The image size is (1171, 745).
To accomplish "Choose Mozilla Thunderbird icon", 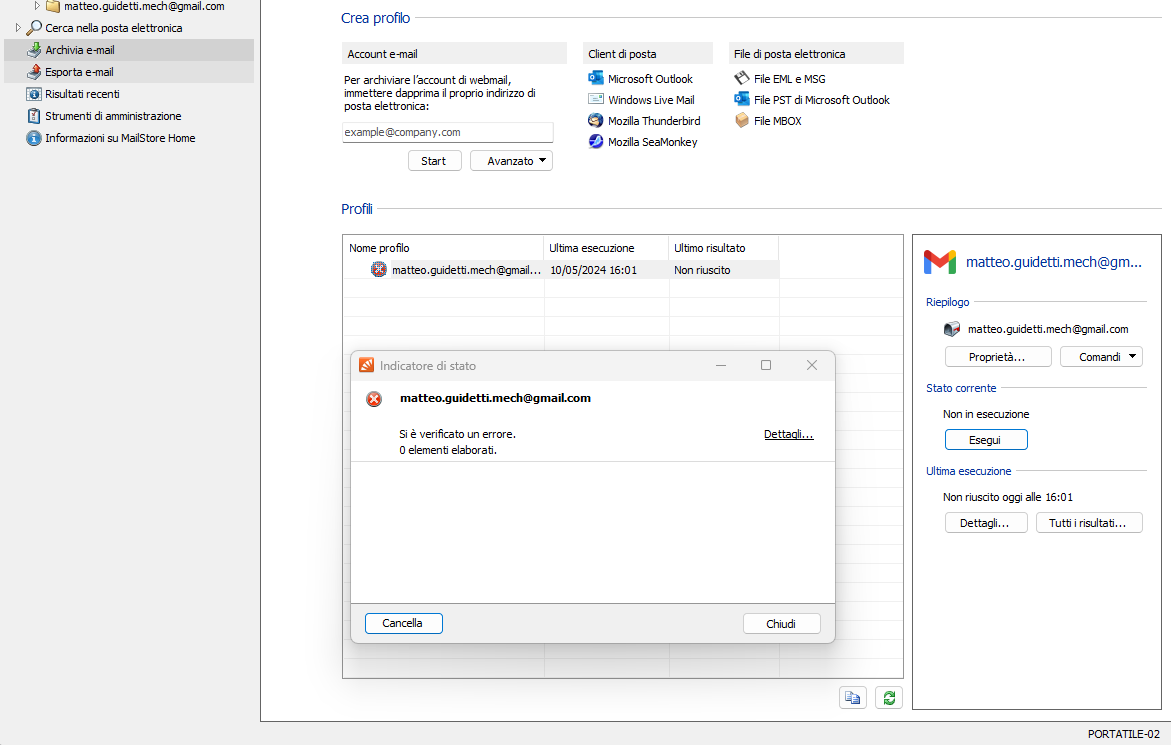I will click(596, 121).
